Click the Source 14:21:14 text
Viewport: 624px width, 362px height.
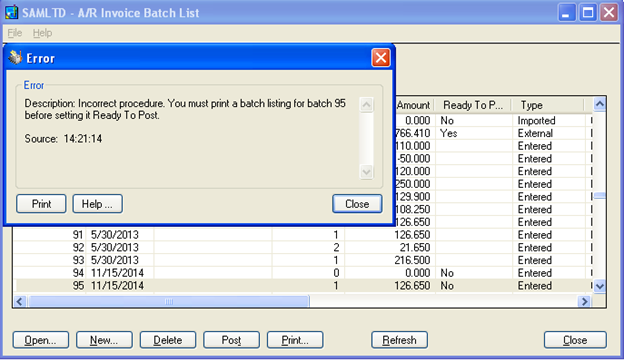click(x=63, y=139)
